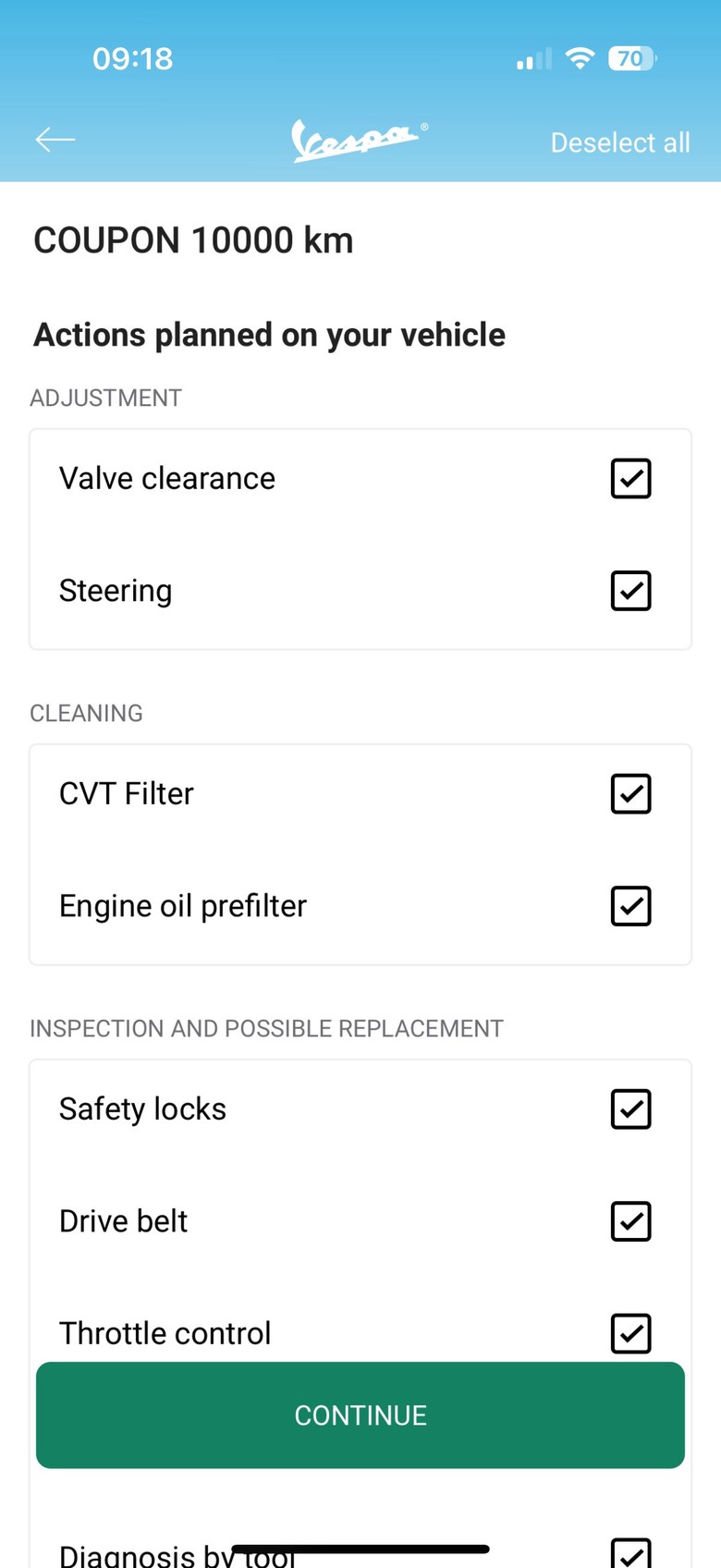The width and height of the screenshot is (721, 1568).
Task: Select the Engine oil prefilter label
Action: tap(183, 906)
